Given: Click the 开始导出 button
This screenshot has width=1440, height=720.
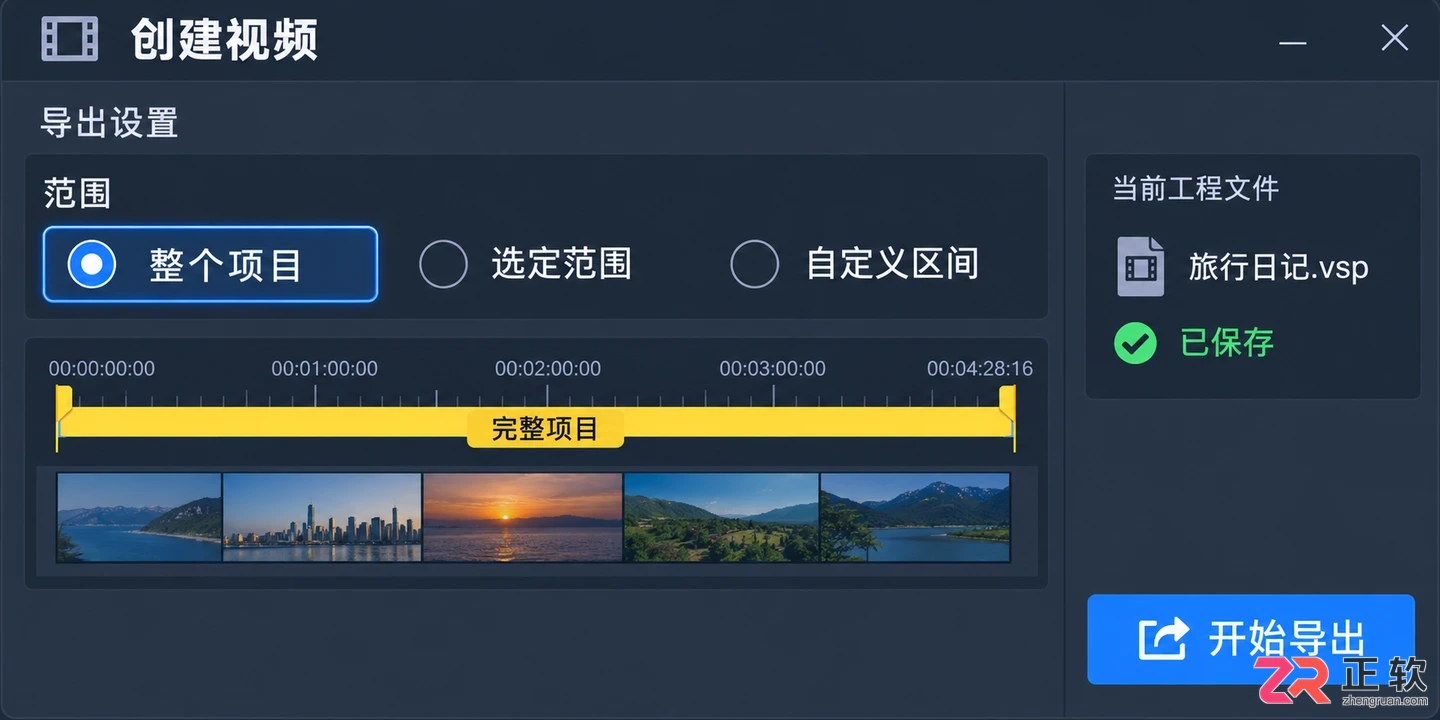Looking at the screenshot, I should pos(1251,639).
